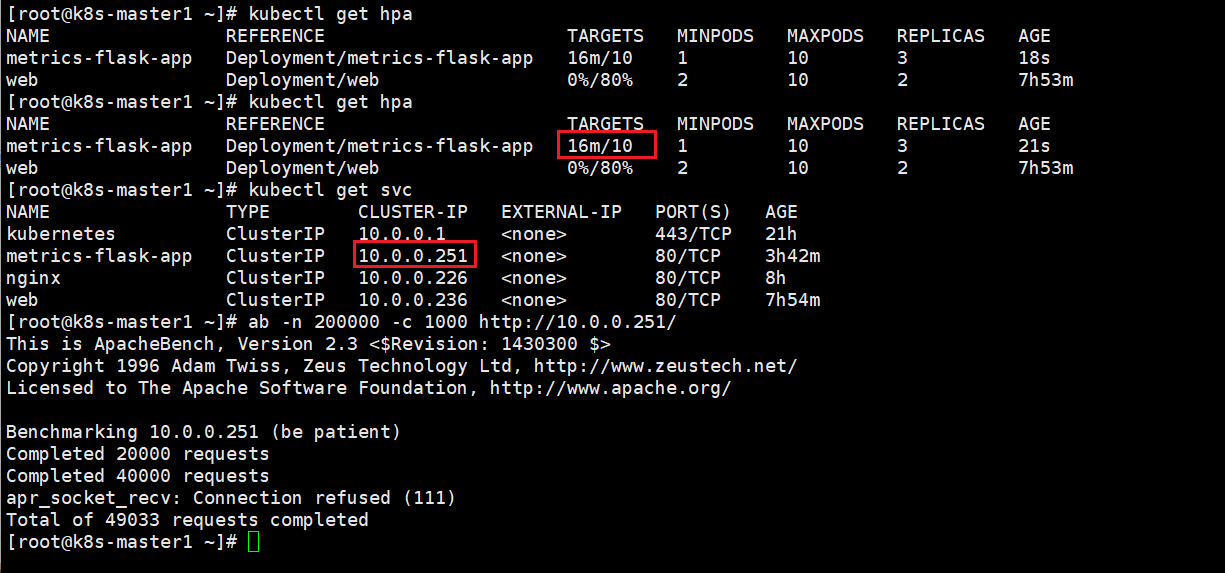Viewport: 1225px width, 573px height.
Task: Click 'Total of 49033 requests completed' line
Action: [187, 520]
